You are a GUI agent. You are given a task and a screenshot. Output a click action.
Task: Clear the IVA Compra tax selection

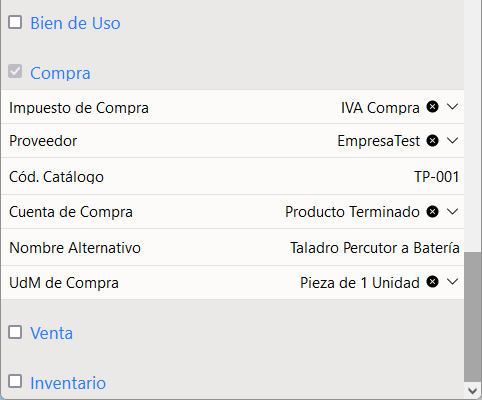pos(432,107)
